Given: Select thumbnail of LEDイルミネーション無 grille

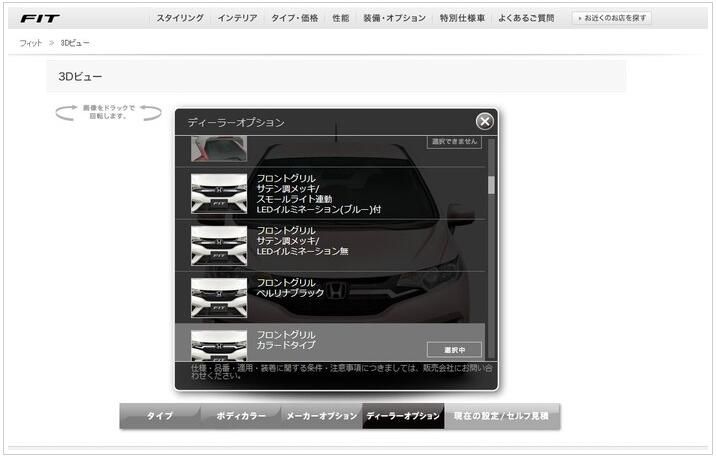Looking at the screenshot, I should pyautogui.click(x=219, y=246).
